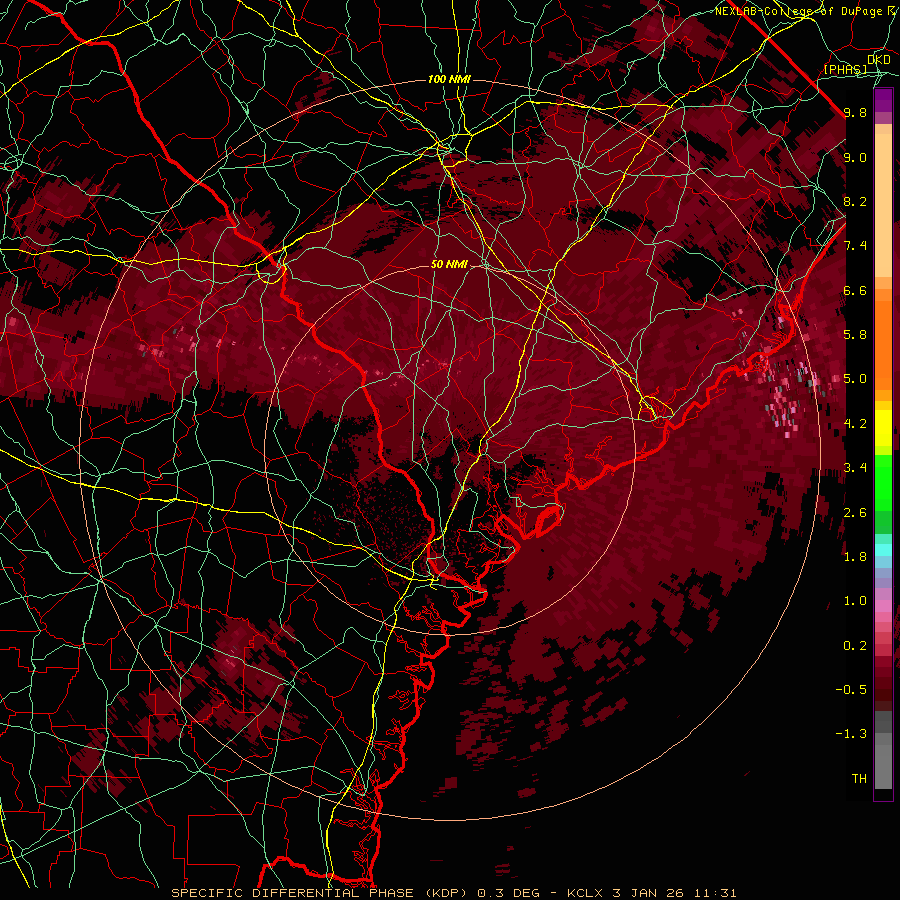Click the -0.5 scale value
Image resolution: width=900 pixels, height=900 pixels.
851,689
